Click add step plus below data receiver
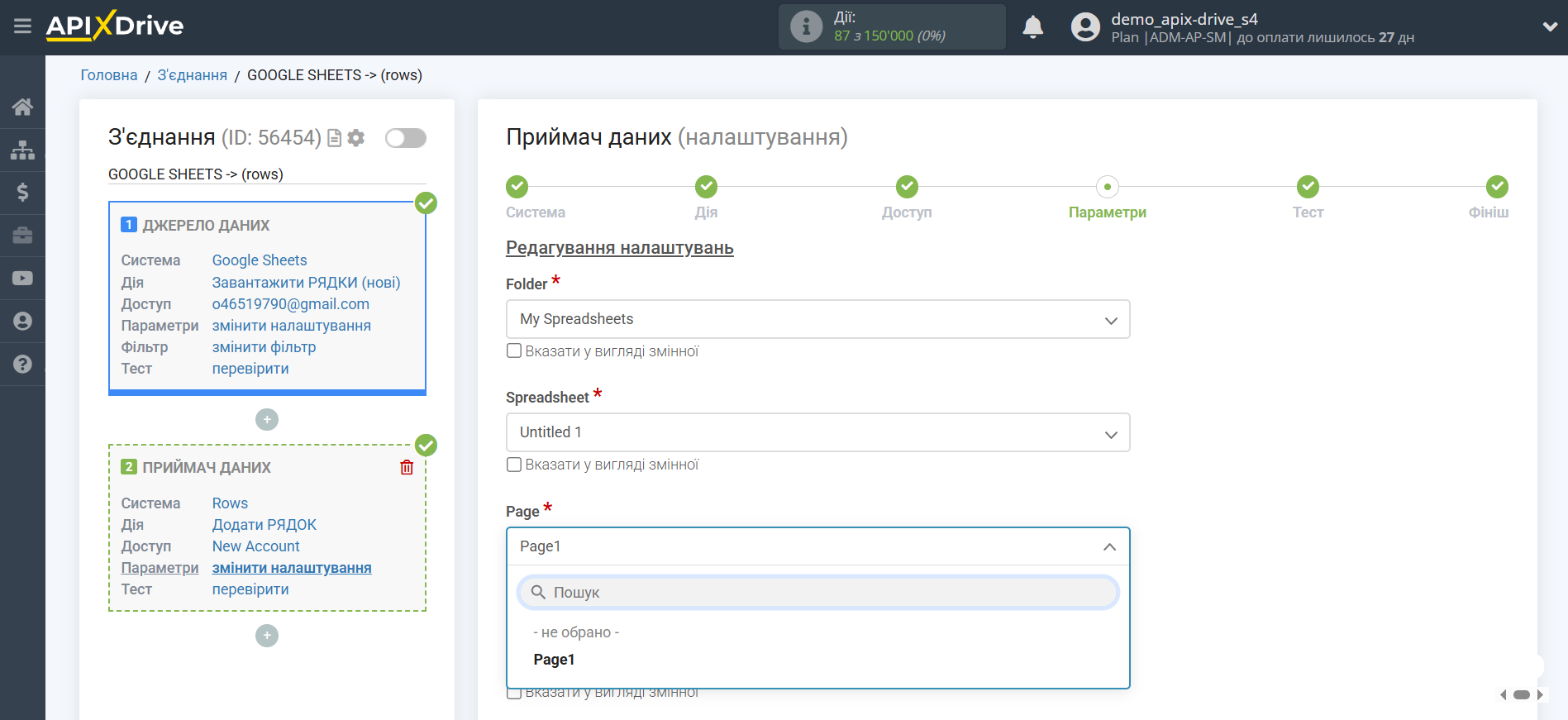Image resolution: width=1568 pixels, height=720 pixels. (267, 636)
